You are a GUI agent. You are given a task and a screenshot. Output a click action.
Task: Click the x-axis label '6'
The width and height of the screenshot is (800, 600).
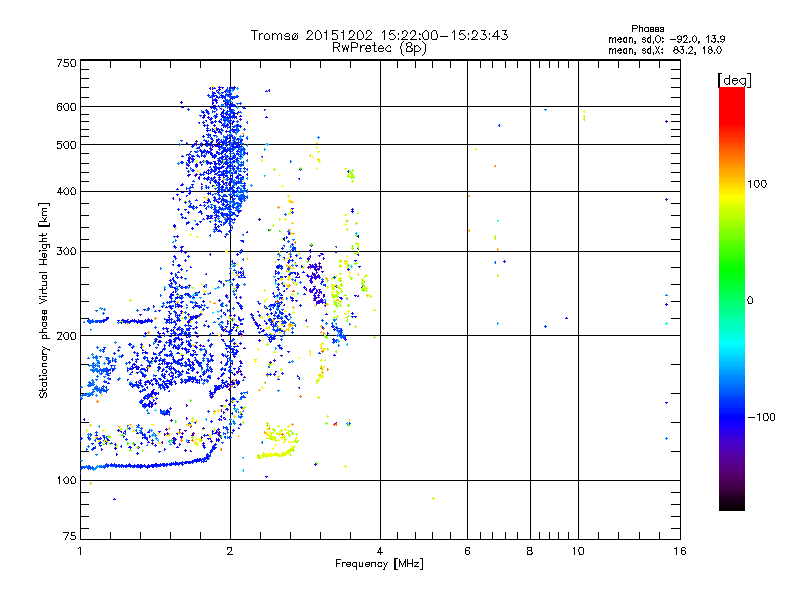tap(467, 551)
